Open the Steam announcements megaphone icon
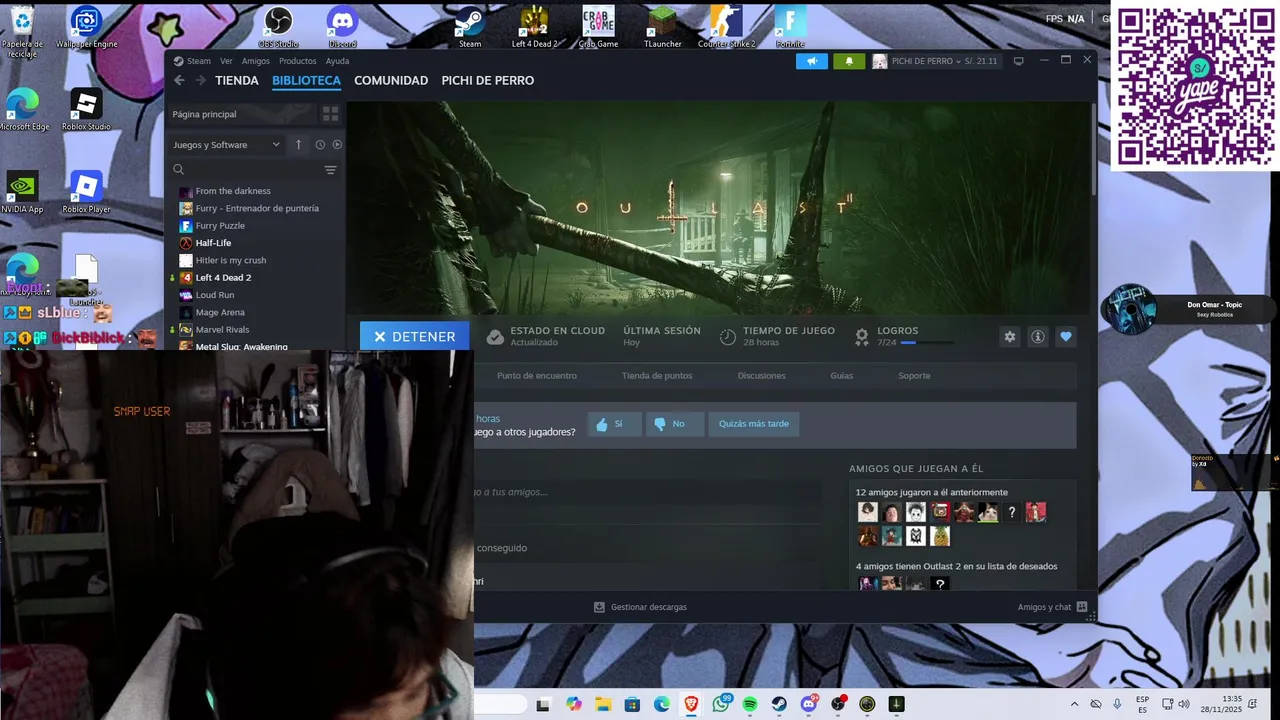 click(x=812, y=61)
